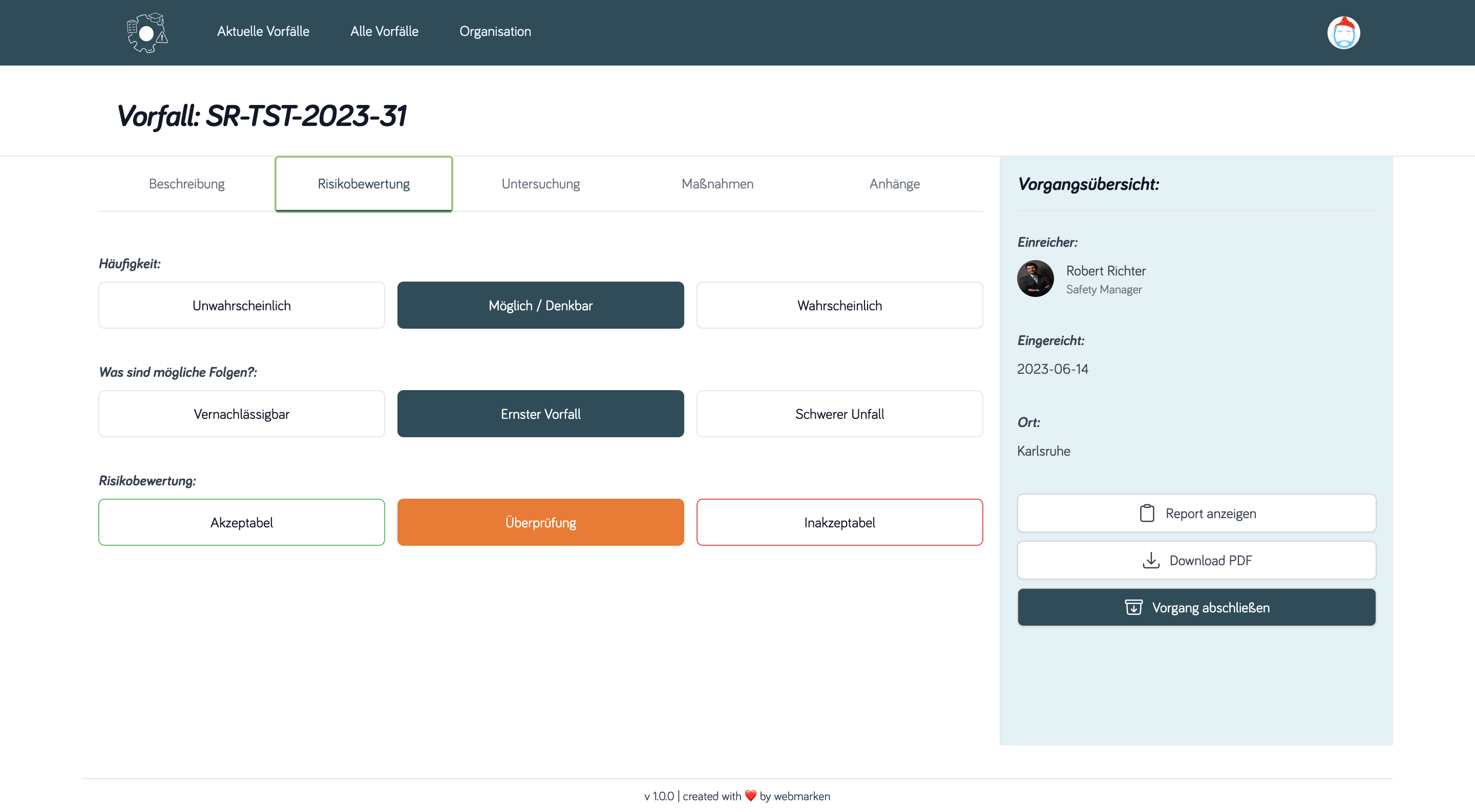
Task: Open the Organisation menu item
Action: 495,31
